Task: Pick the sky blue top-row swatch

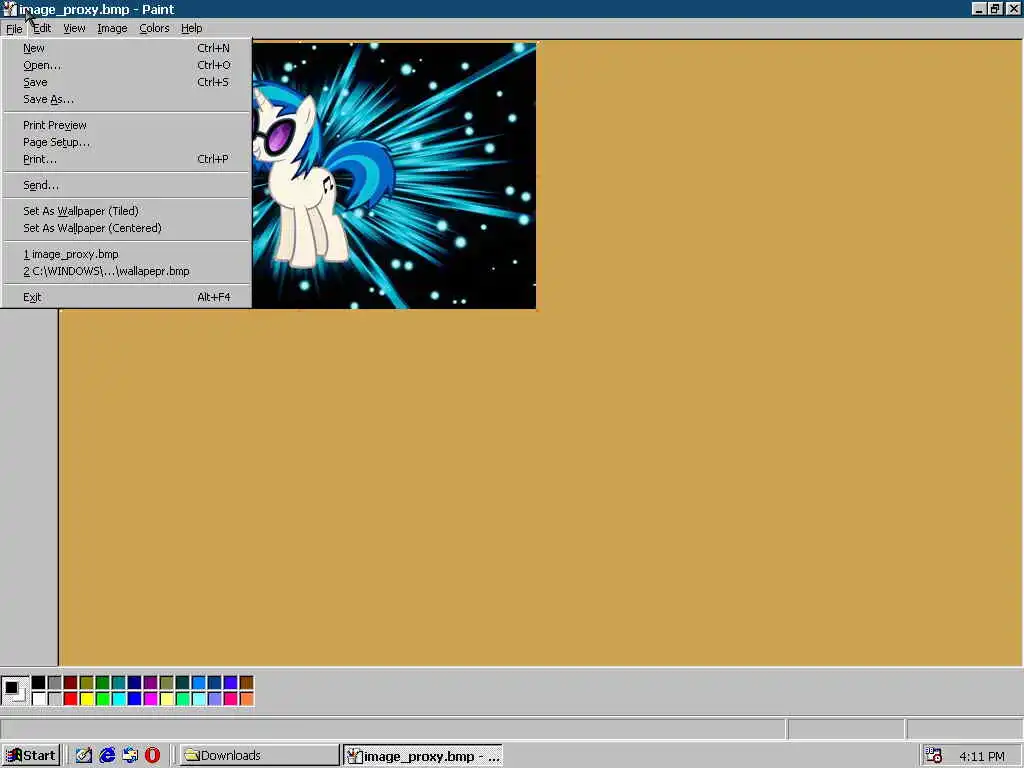Action: coord(199,683)
